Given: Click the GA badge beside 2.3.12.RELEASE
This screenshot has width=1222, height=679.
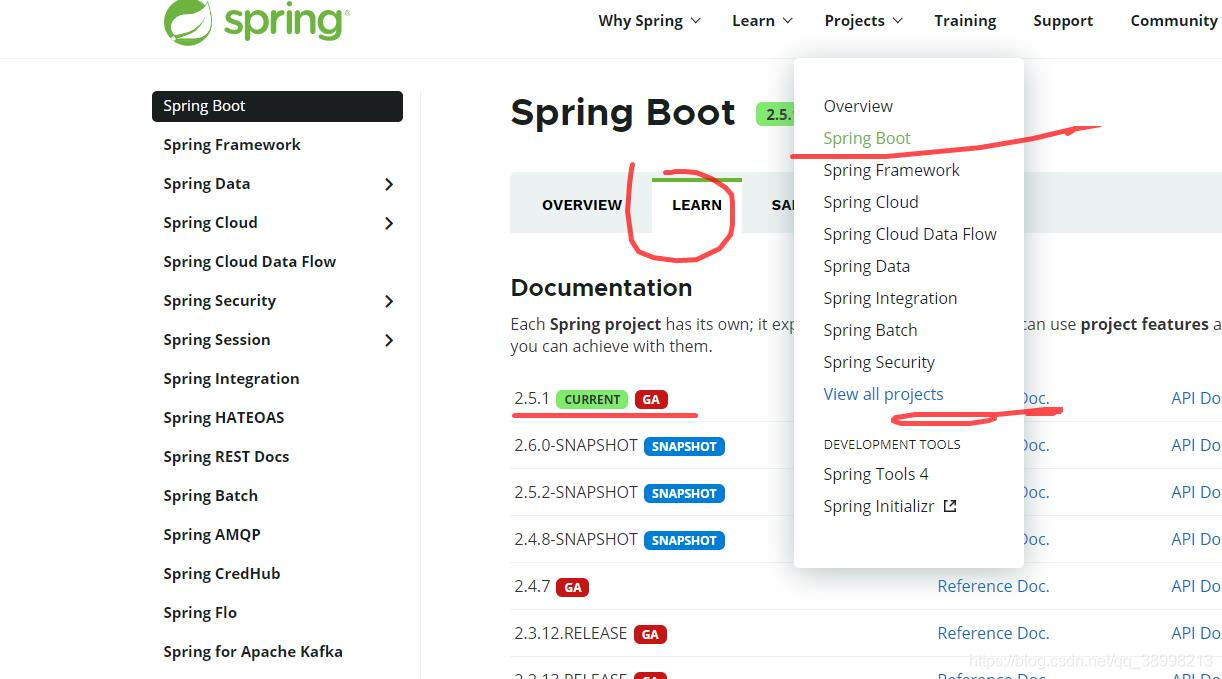Looking at the screenshot, I should click(650, 634).
